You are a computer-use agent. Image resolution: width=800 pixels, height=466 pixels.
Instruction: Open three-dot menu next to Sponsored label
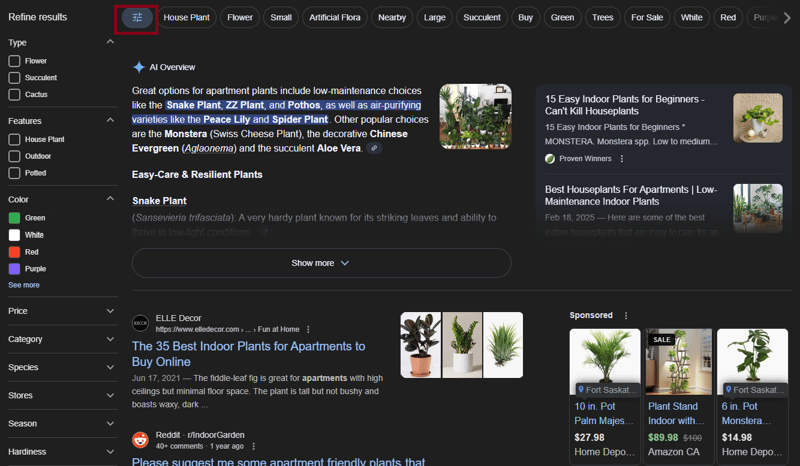coord(626,316)
